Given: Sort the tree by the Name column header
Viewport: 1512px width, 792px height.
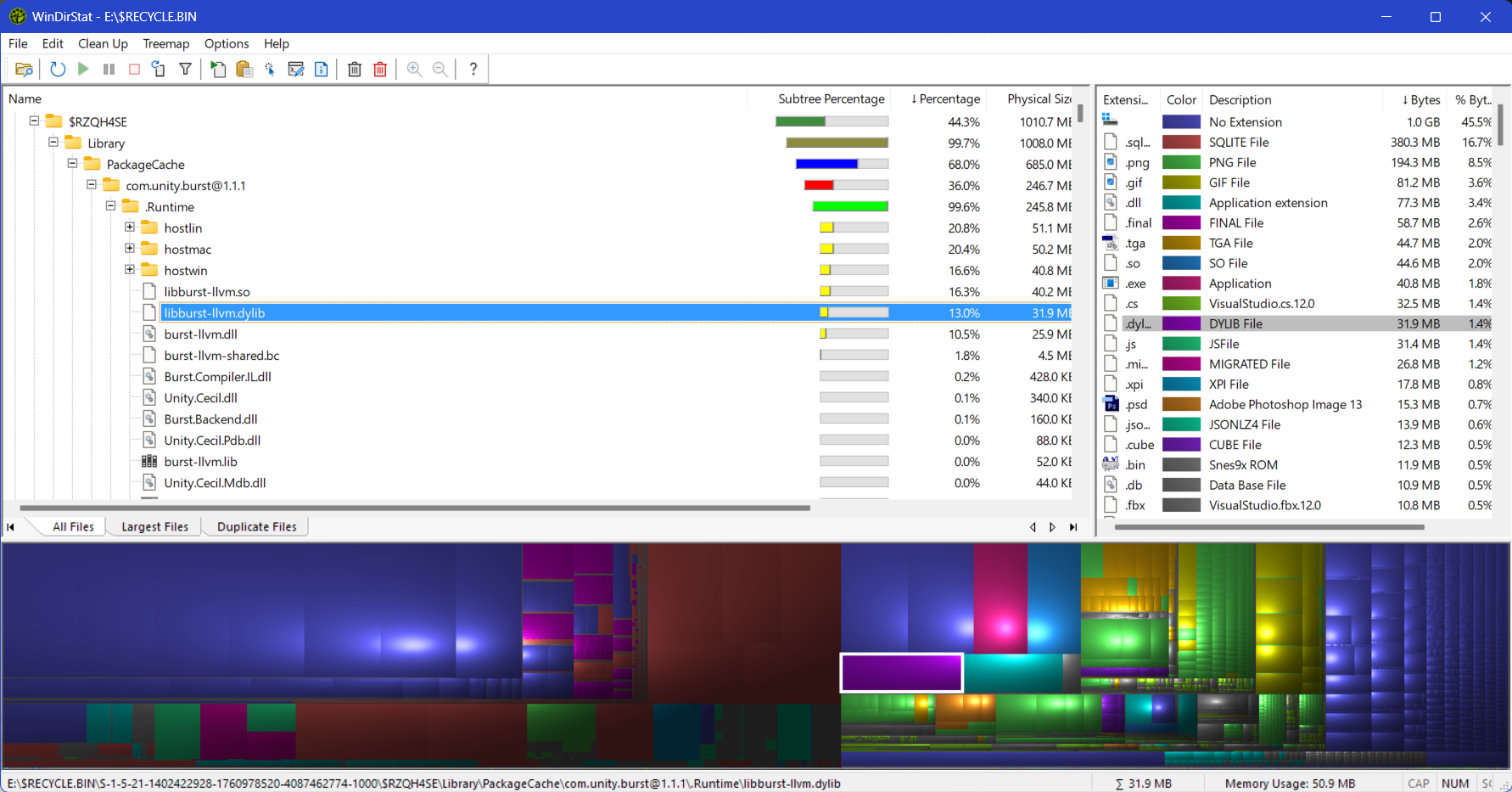Looking at the screenshot, I should tap(376, 99).
